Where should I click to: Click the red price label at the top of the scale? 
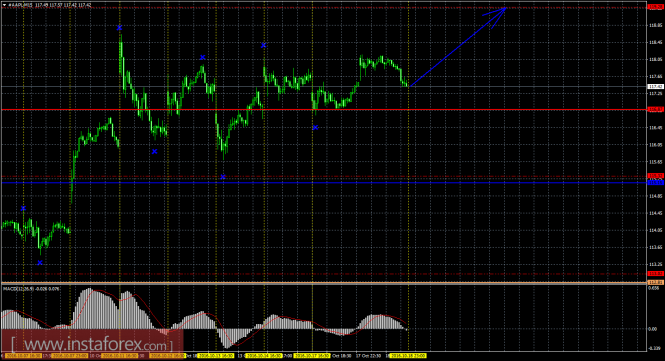click(656, 7)
